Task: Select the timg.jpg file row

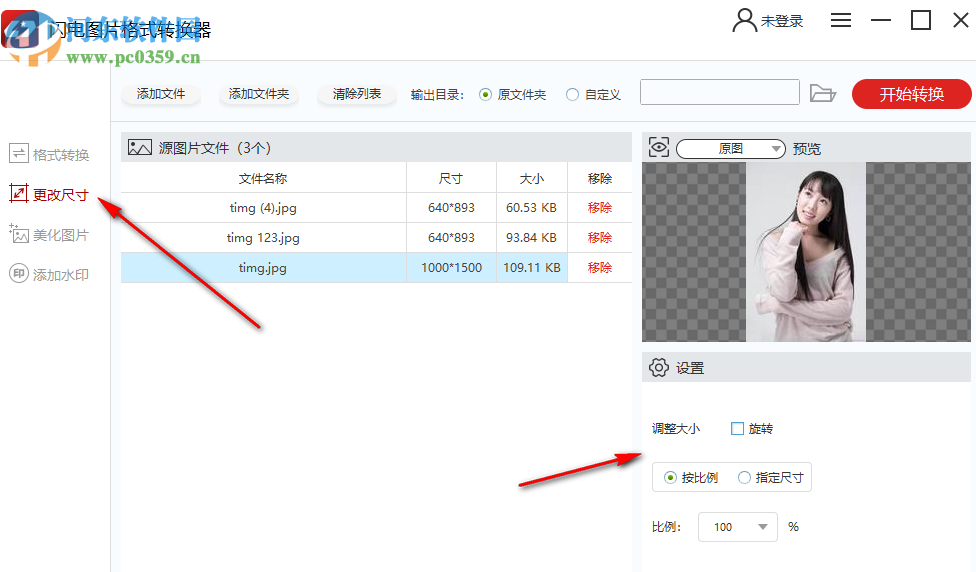Action: pos(376,268)
